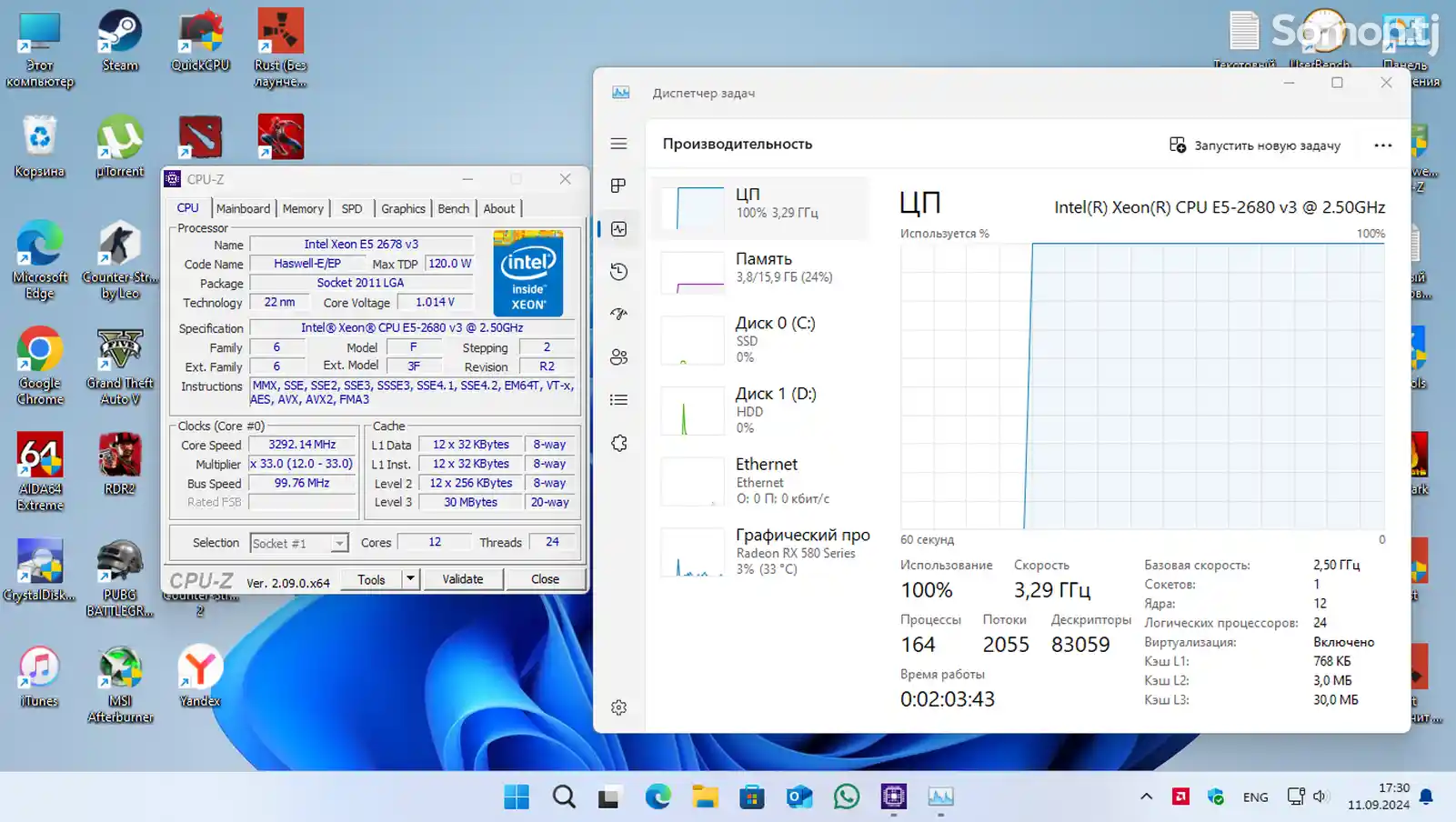This screenshot has width=1456, height=822.
Task: Click Specification Xeon E5-2680 v3 field
Action: [412, 327]
